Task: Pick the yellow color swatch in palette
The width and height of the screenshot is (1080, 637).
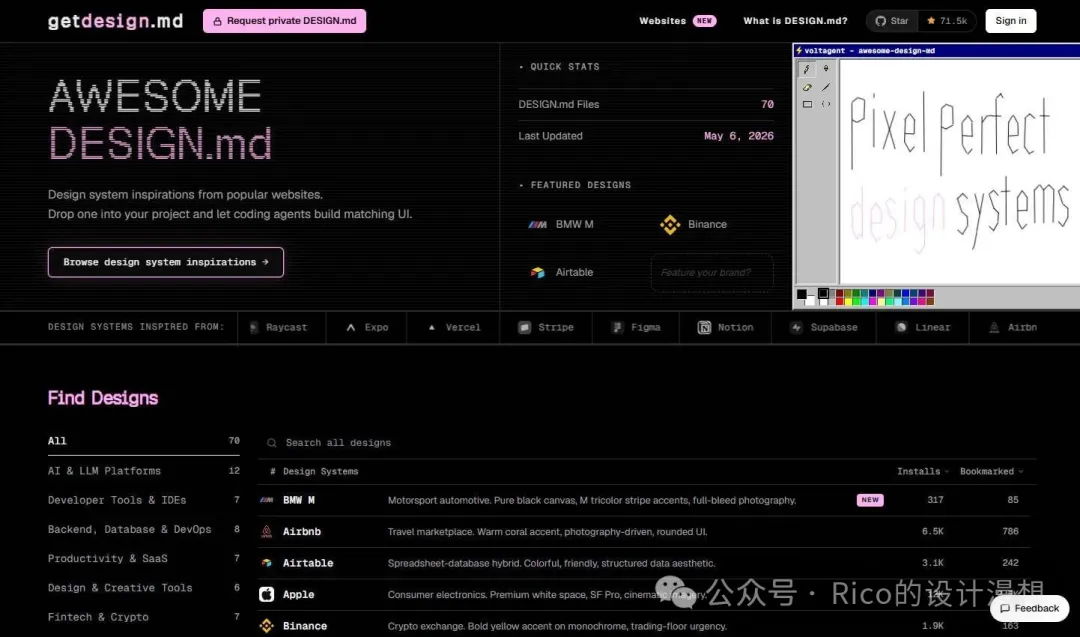Action: tap(848, 301)
